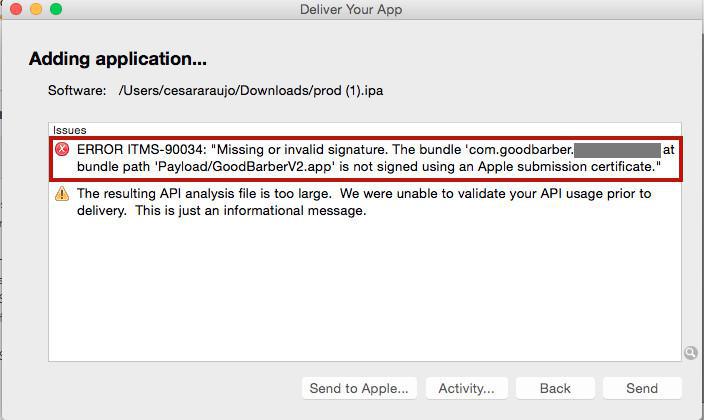Click the greyed-out redacted bundle identifier
Screen dimensions: 704x420
[616, 149]
